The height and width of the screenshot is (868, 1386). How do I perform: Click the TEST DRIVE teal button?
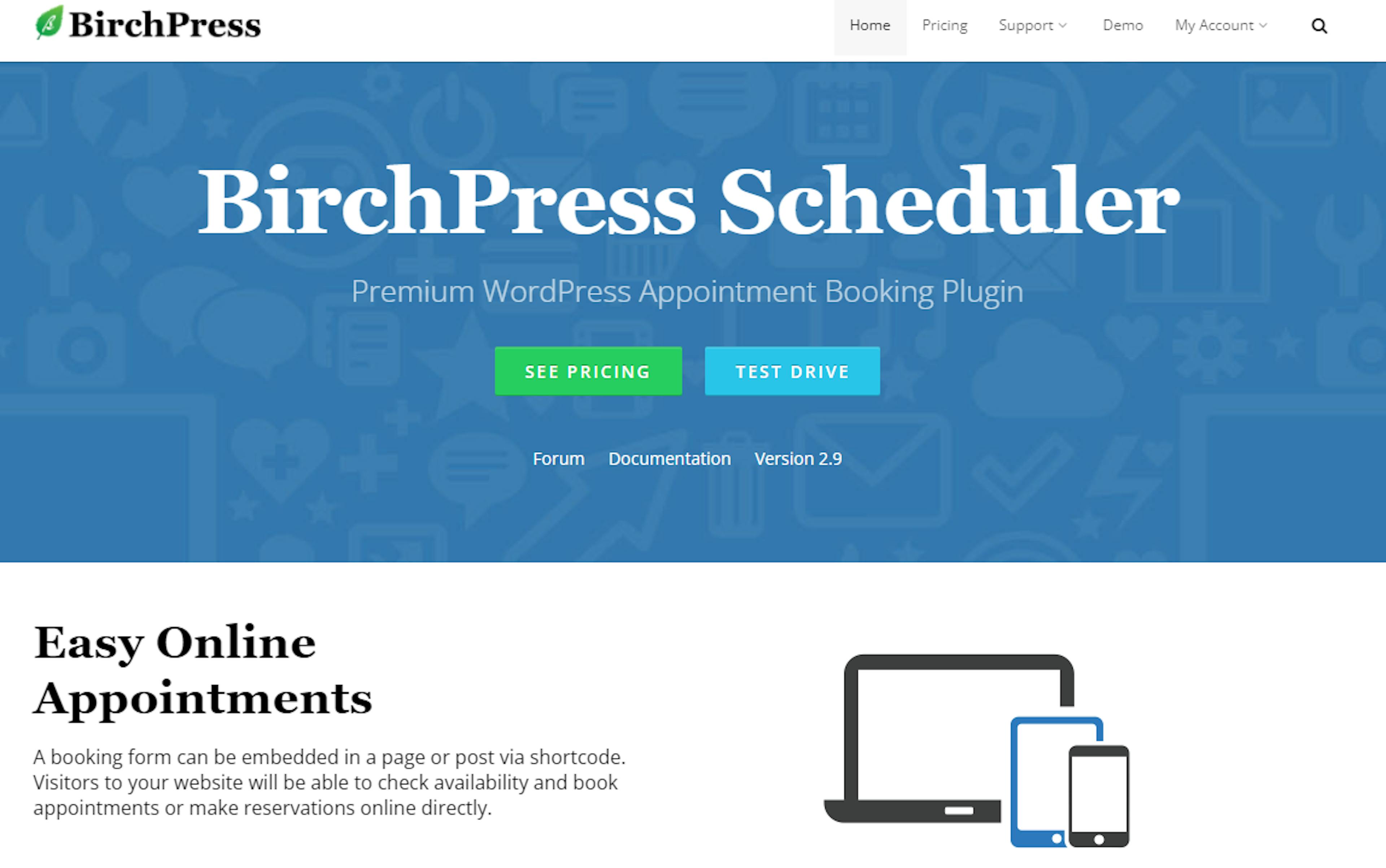[791, 371]
